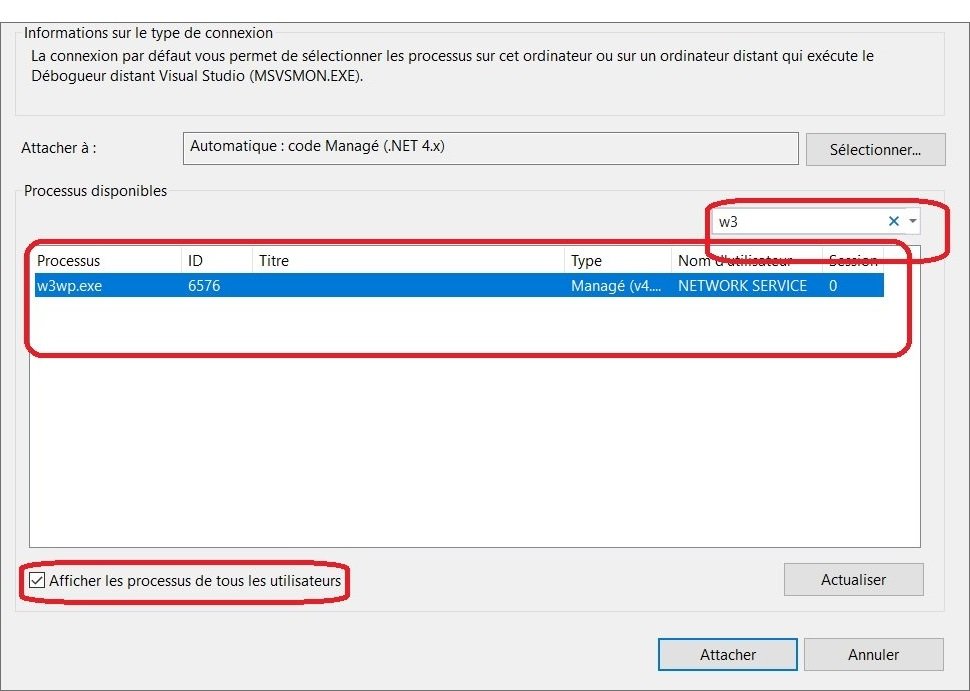Click the process ID 6576 cell
The image size is (970, 691).
[x=204, y=286]
